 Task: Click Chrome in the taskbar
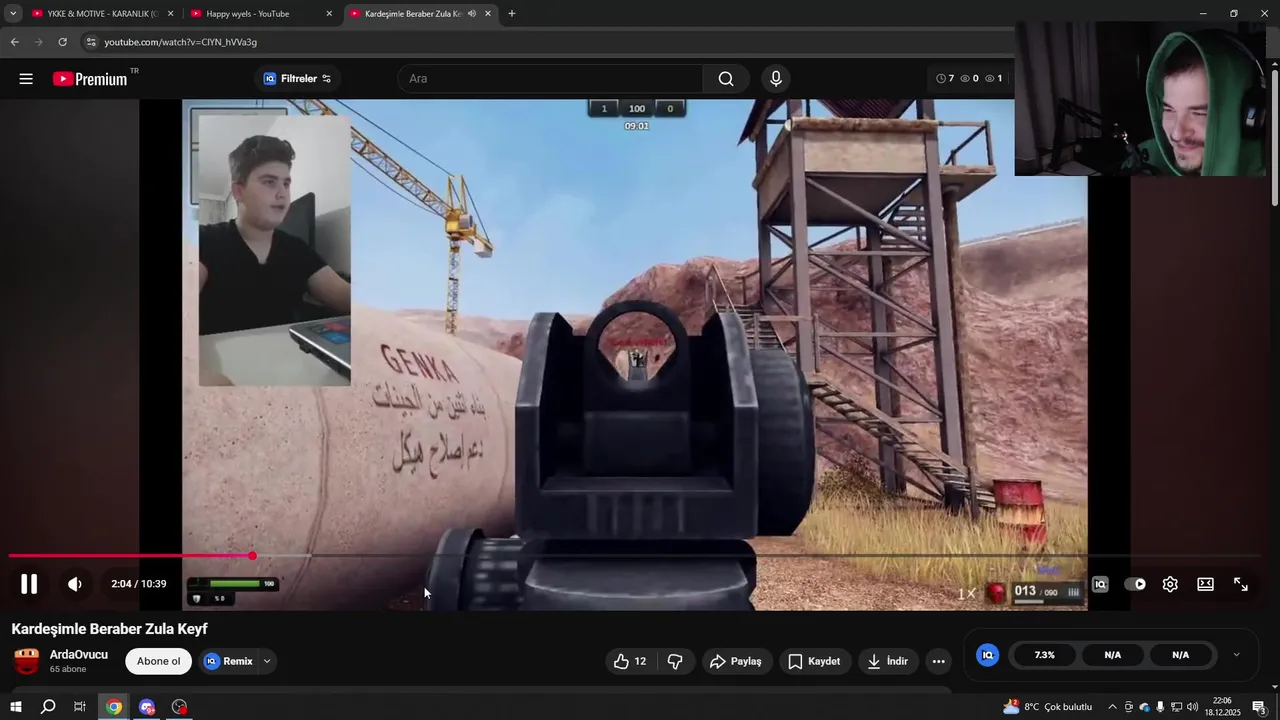pos(114,707)
